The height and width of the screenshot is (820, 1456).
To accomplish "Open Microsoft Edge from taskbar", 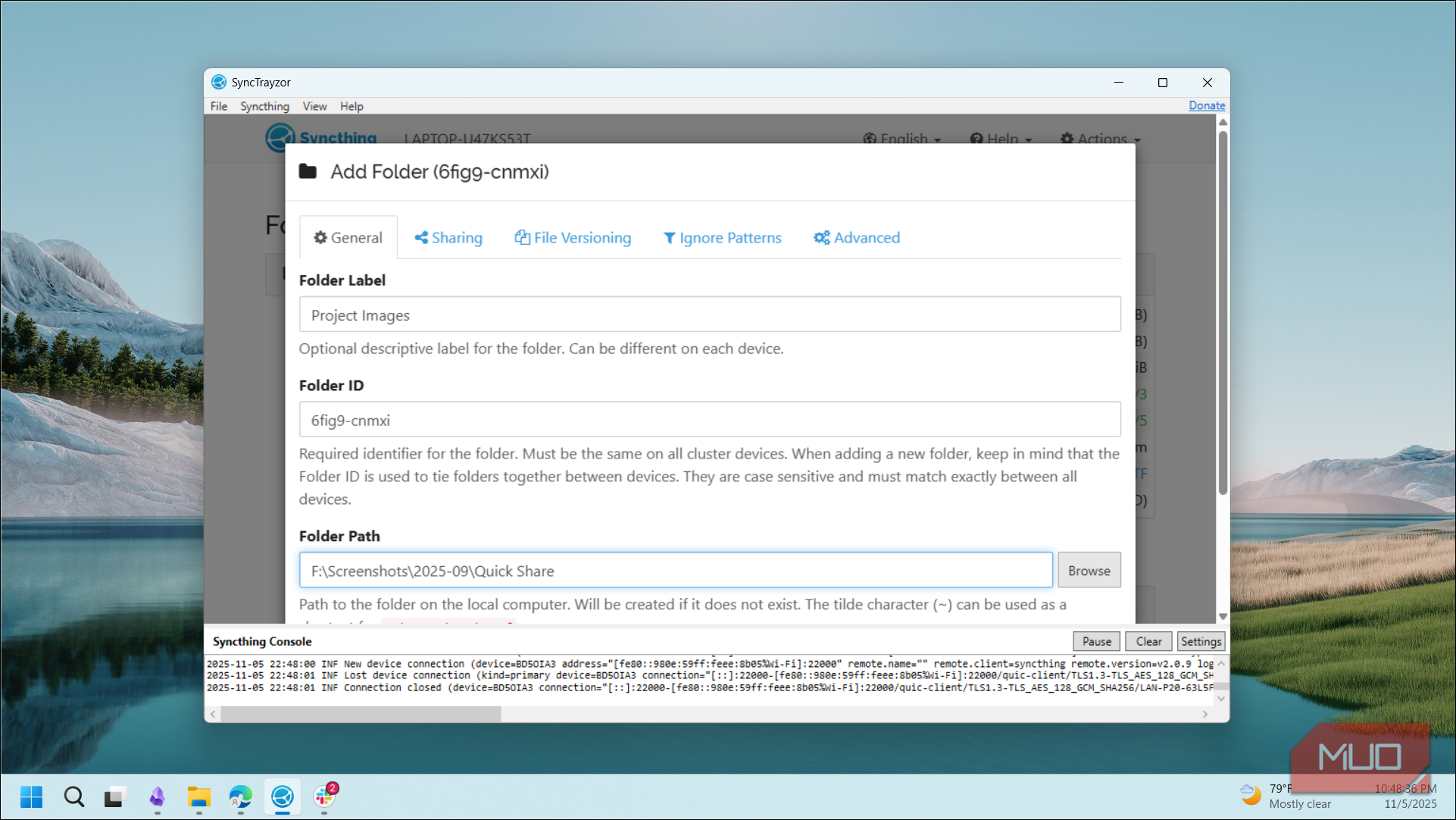I will pyautogui.click(x=240, y=797).
